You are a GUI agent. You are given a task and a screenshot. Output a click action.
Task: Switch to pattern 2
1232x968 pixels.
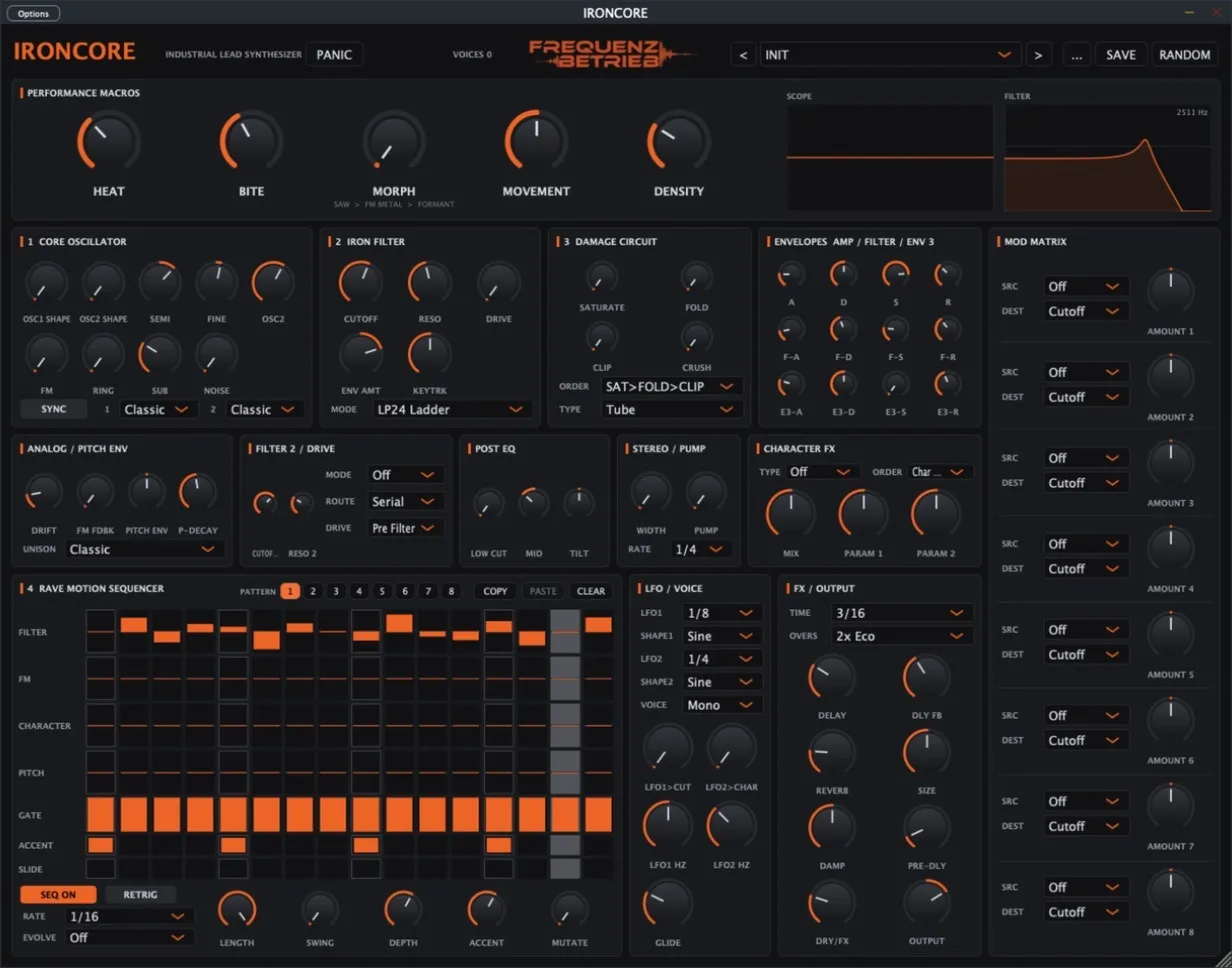[x=313, y=590]
